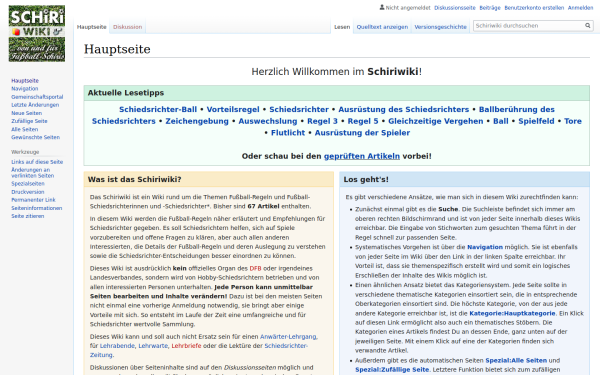Open the Beiträge link

(490, 8)
